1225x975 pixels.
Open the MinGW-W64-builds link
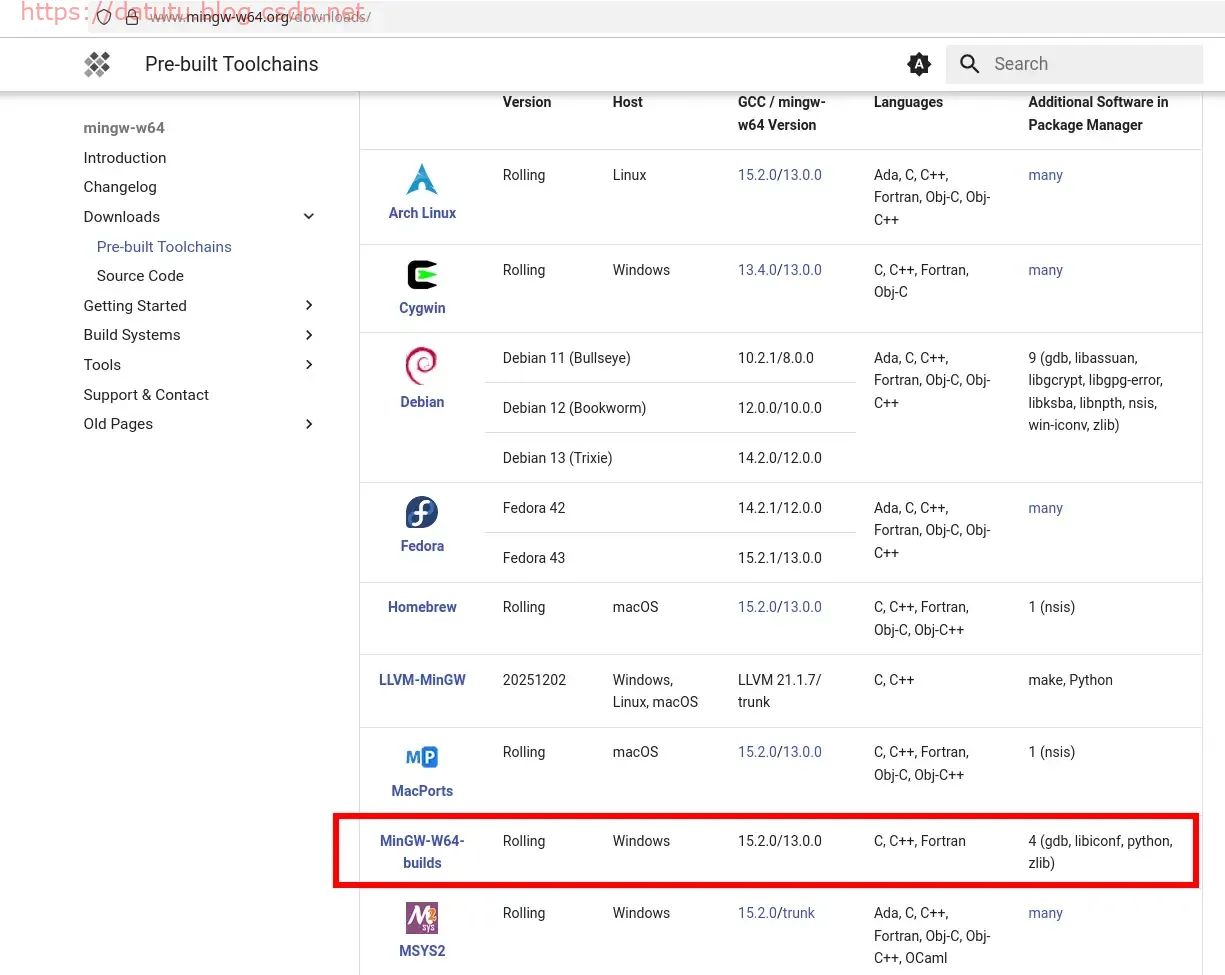click(422, 851)
